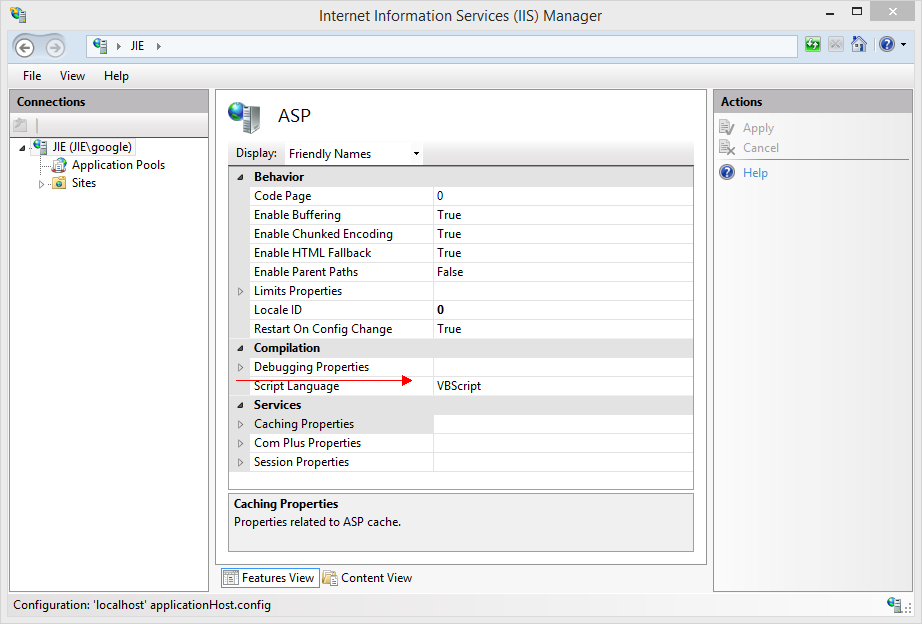Click the JIE server node icon

click(x=40, y=147)
